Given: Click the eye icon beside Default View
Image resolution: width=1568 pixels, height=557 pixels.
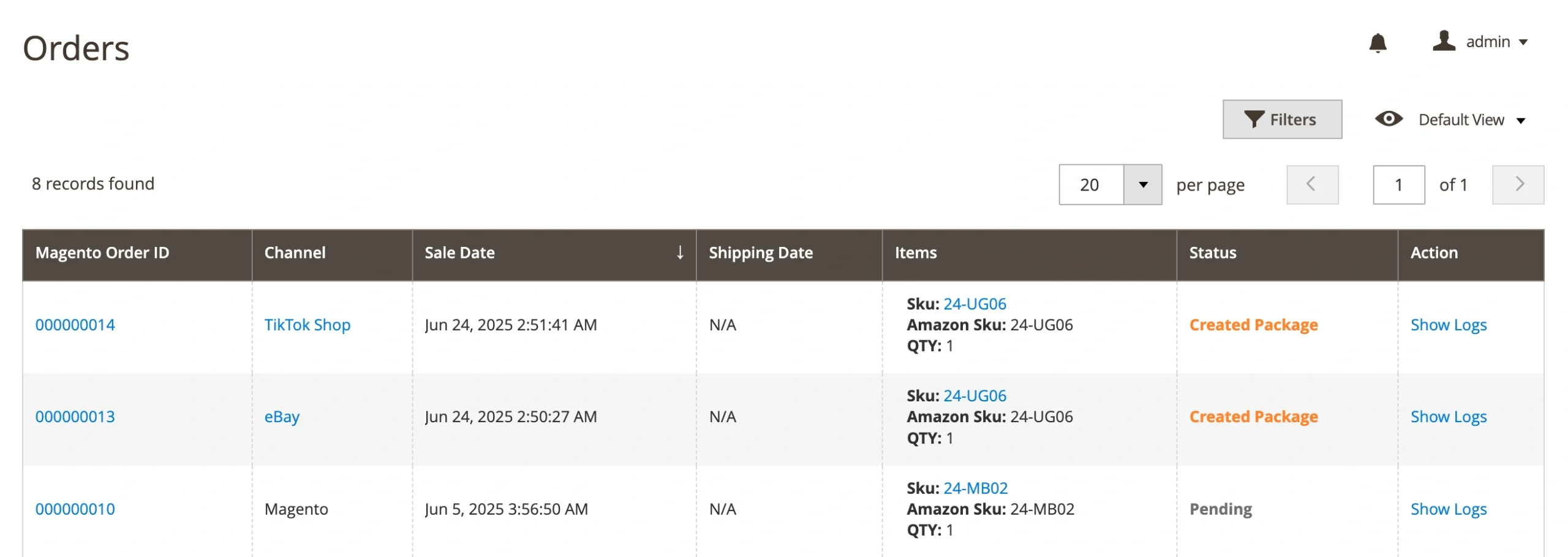Looking at the screenshot, I should click(x=1388, y=119).
